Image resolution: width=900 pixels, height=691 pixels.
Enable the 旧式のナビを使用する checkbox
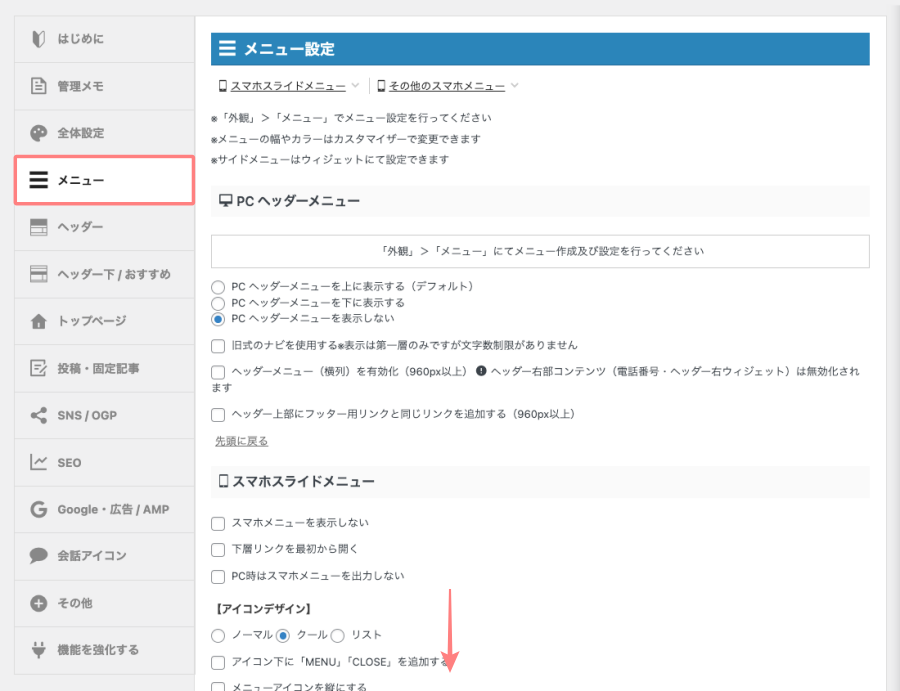coord(217,346)
